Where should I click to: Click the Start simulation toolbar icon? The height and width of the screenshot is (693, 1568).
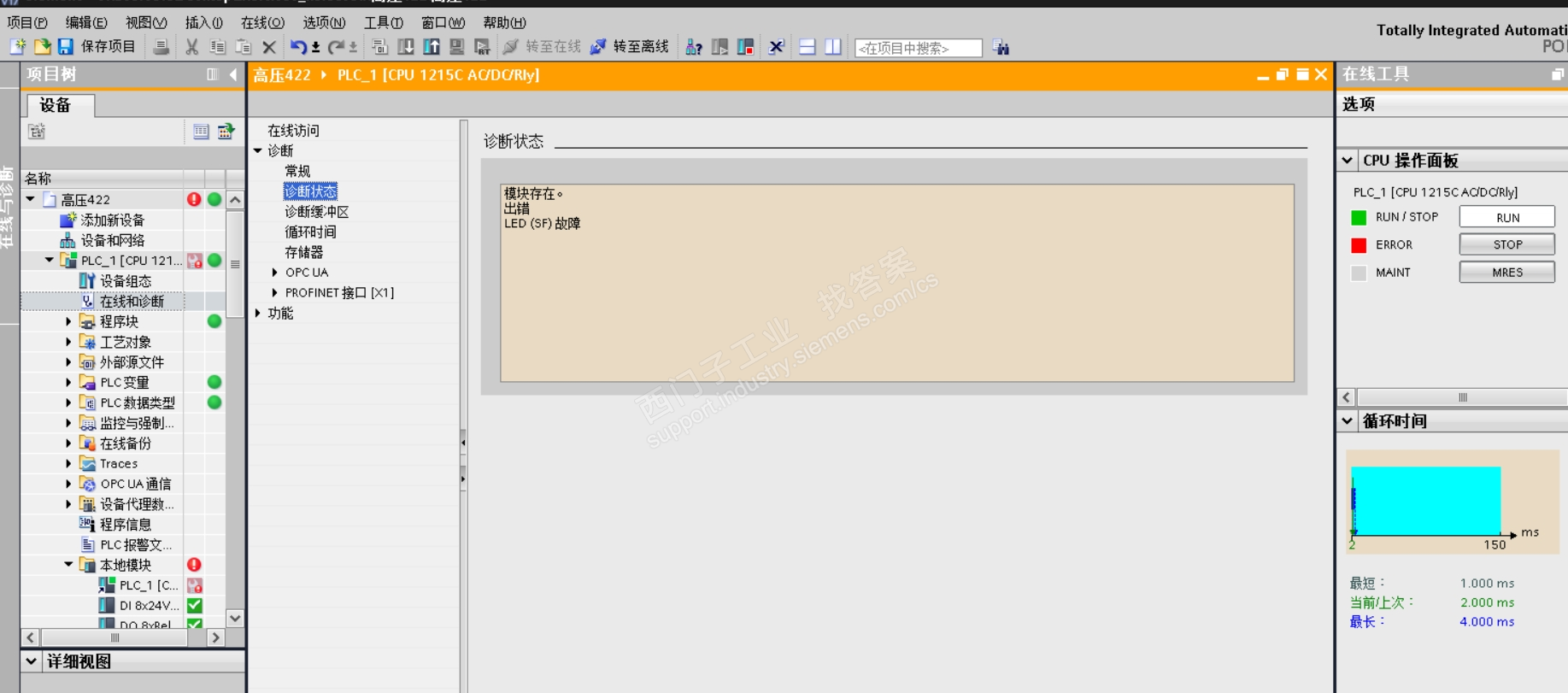[457, 47]
